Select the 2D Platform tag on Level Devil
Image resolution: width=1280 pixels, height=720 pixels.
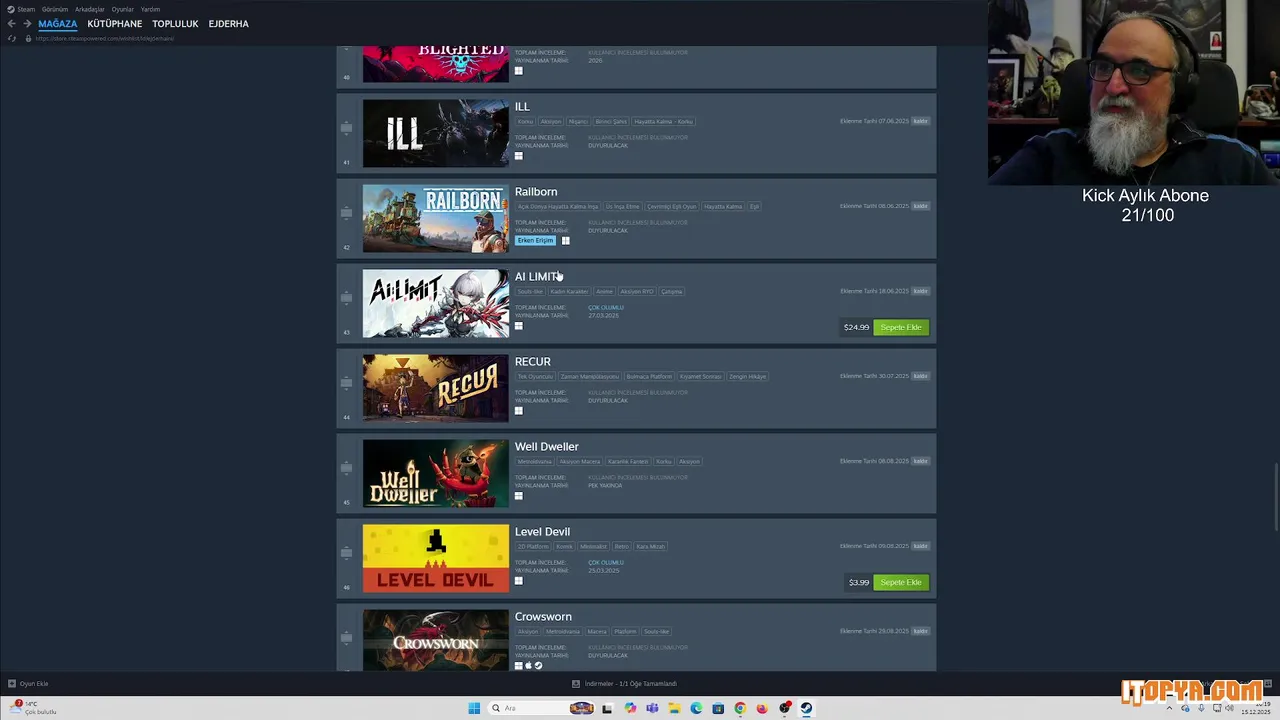533,547
